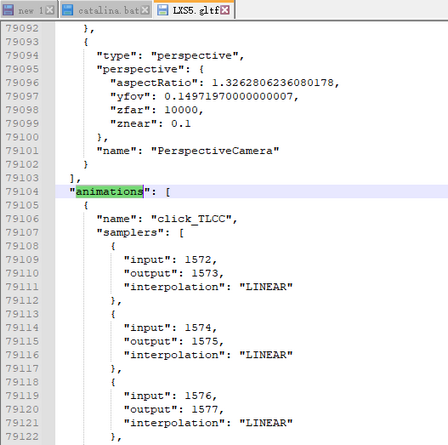Select the LXS5.gltf tab label
This screenshot has height=445, width=448.
(x=196, y=11)
